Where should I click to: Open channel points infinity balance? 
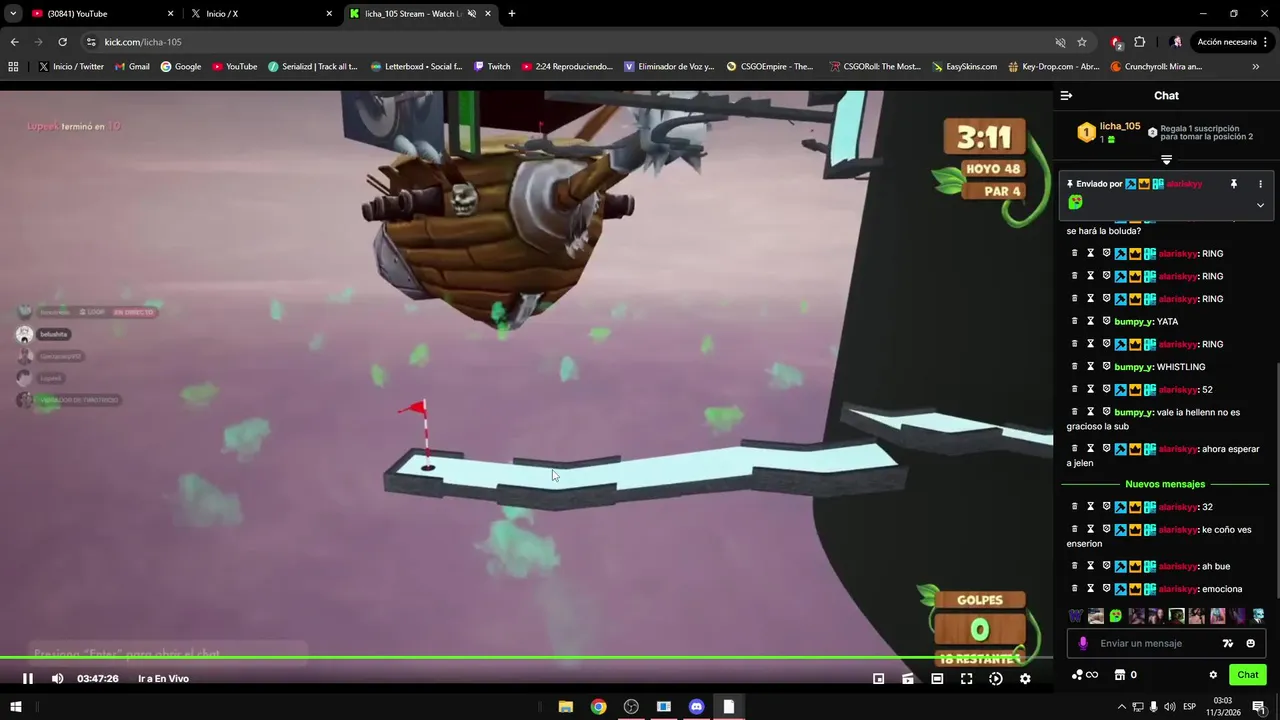1085,675
